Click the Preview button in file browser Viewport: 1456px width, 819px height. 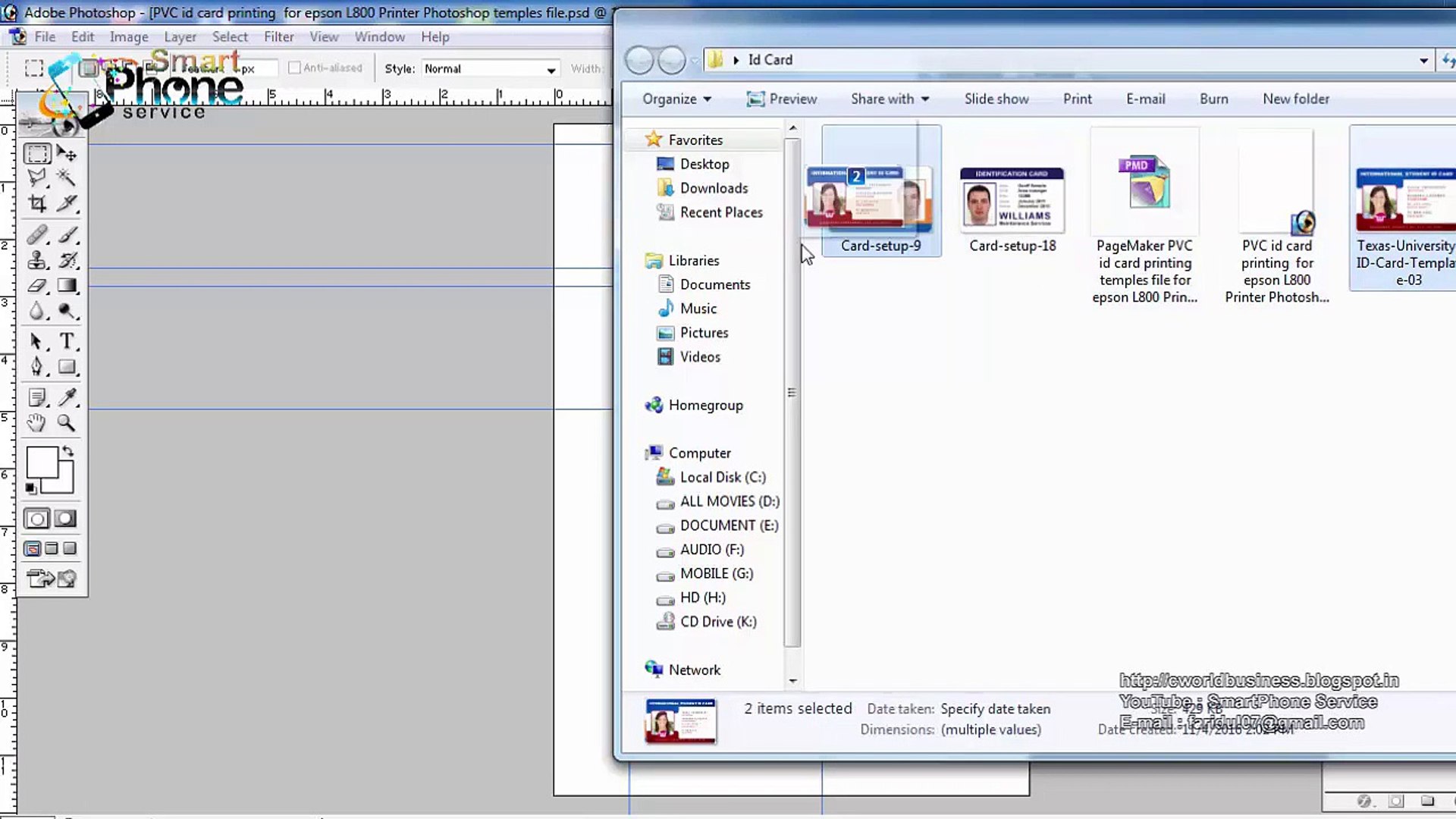pos(783,99)
